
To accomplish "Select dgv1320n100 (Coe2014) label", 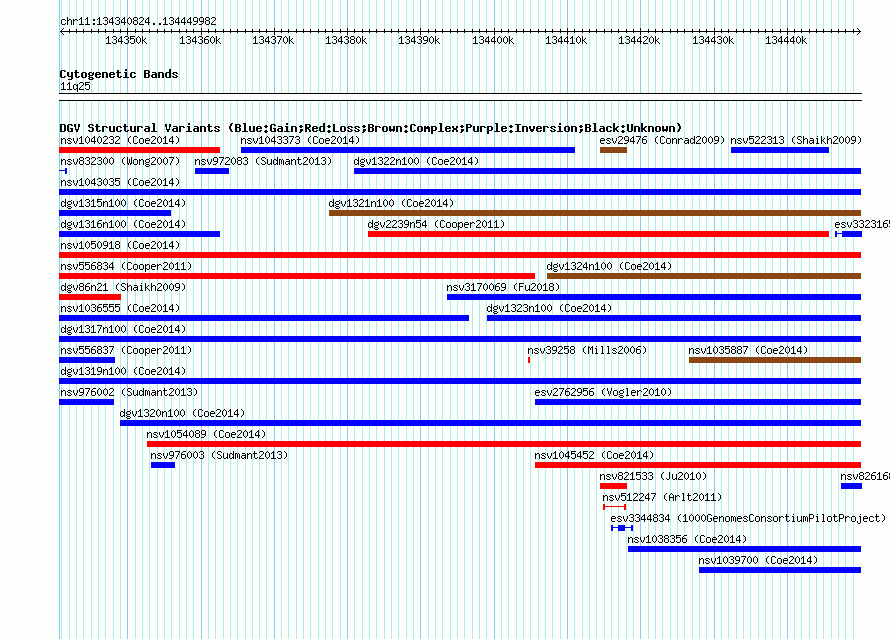I will (x=182, y=413).
